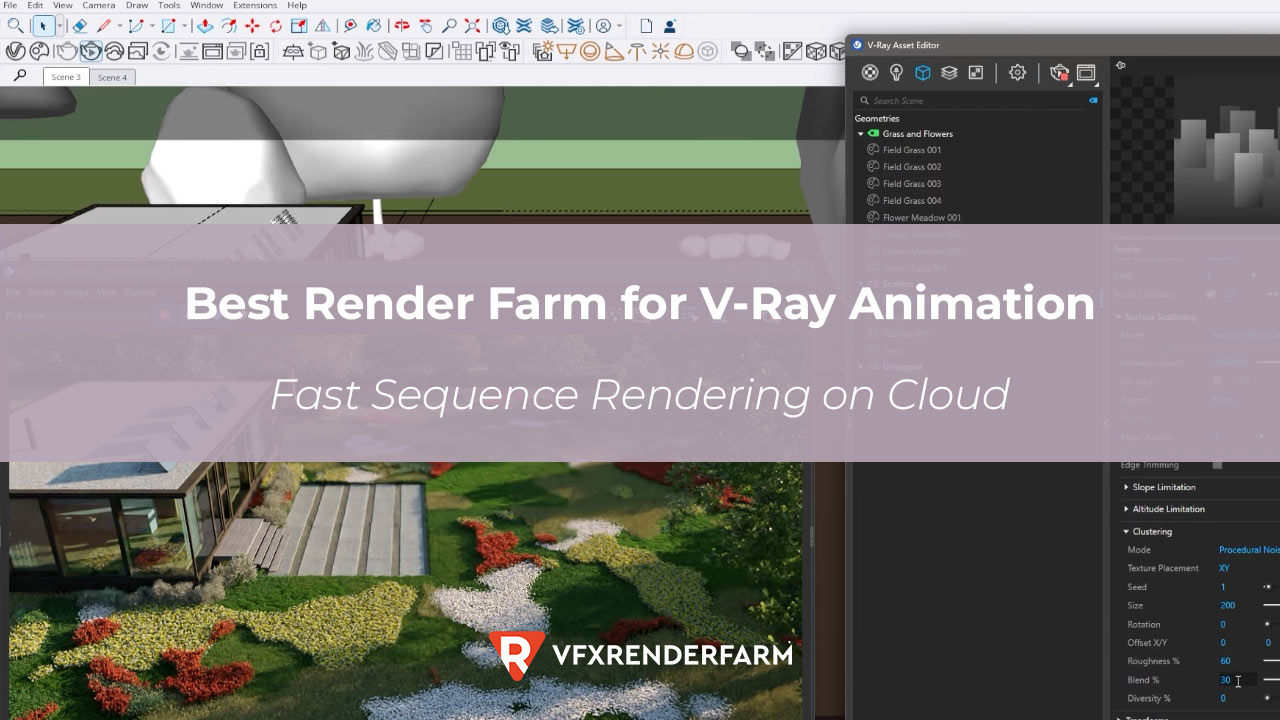This screenshot has width=1280, height=720.
Task: Open Geometries cube tab in Asset Editor
Action: 922,72
